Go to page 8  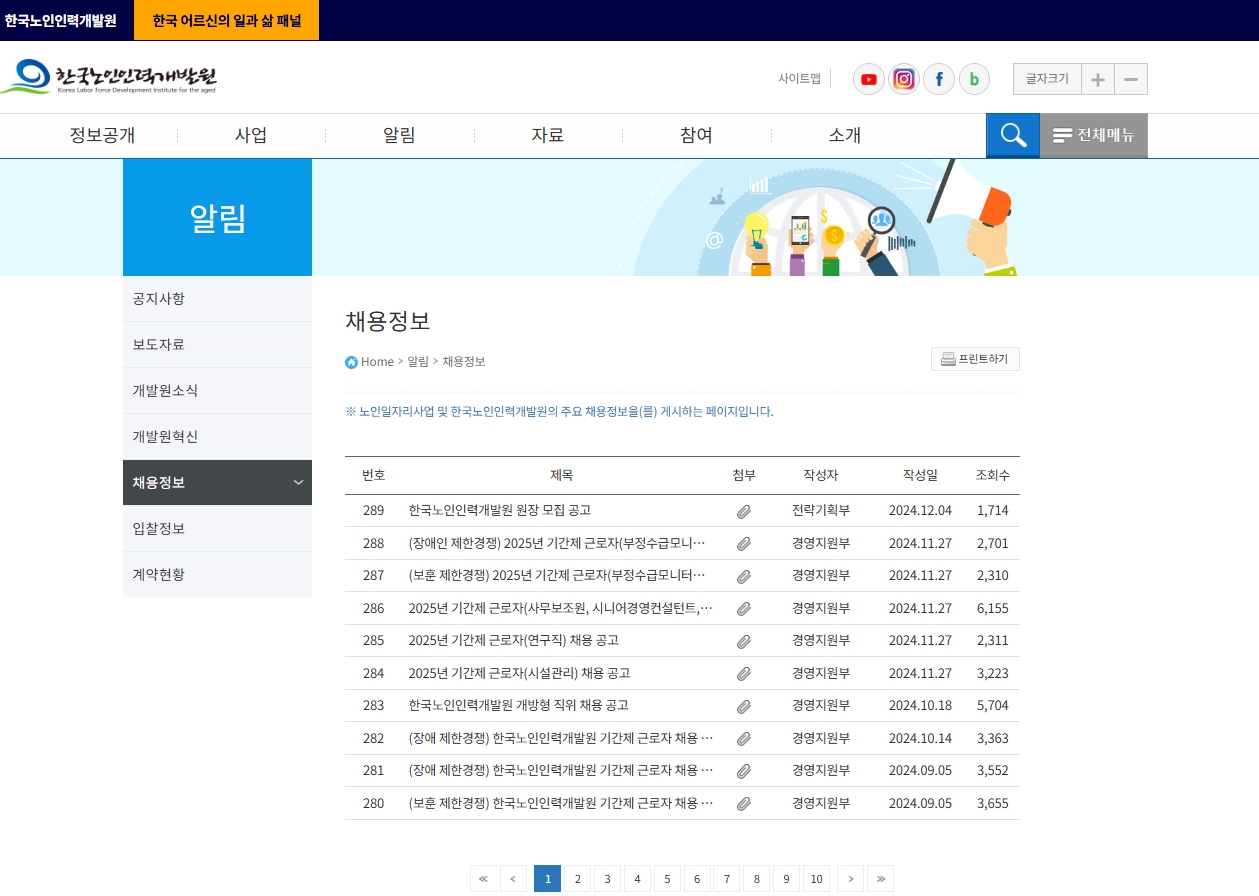point(757,879)
